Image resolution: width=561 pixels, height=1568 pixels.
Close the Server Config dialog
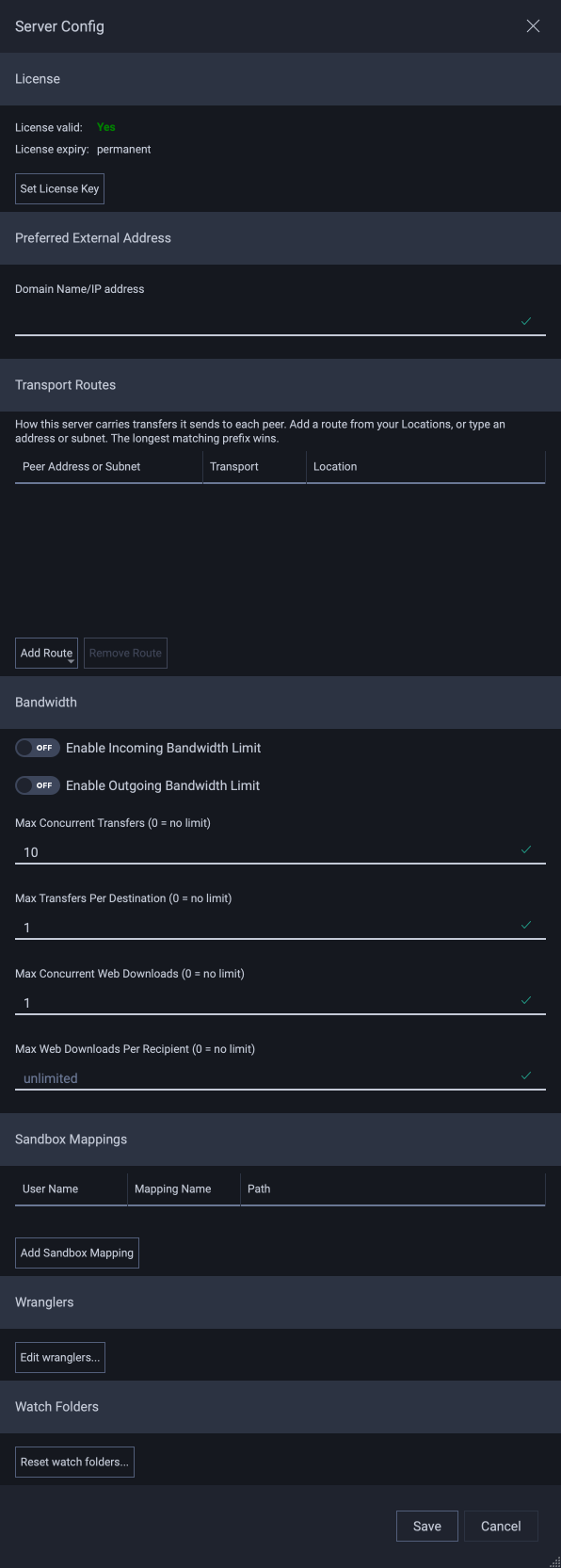pos(533,26)
